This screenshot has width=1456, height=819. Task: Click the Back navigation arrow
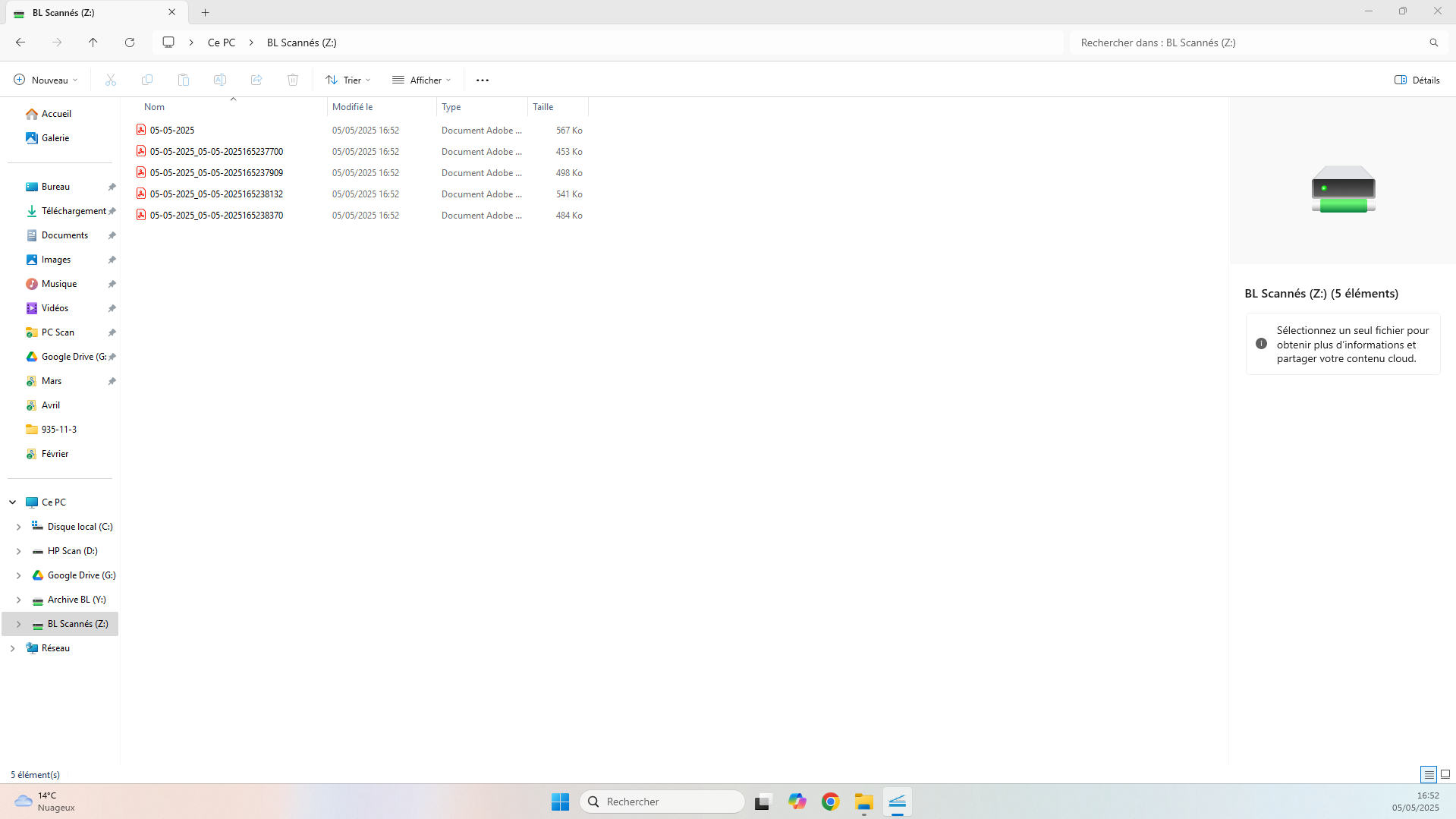[x=20, y=43]
